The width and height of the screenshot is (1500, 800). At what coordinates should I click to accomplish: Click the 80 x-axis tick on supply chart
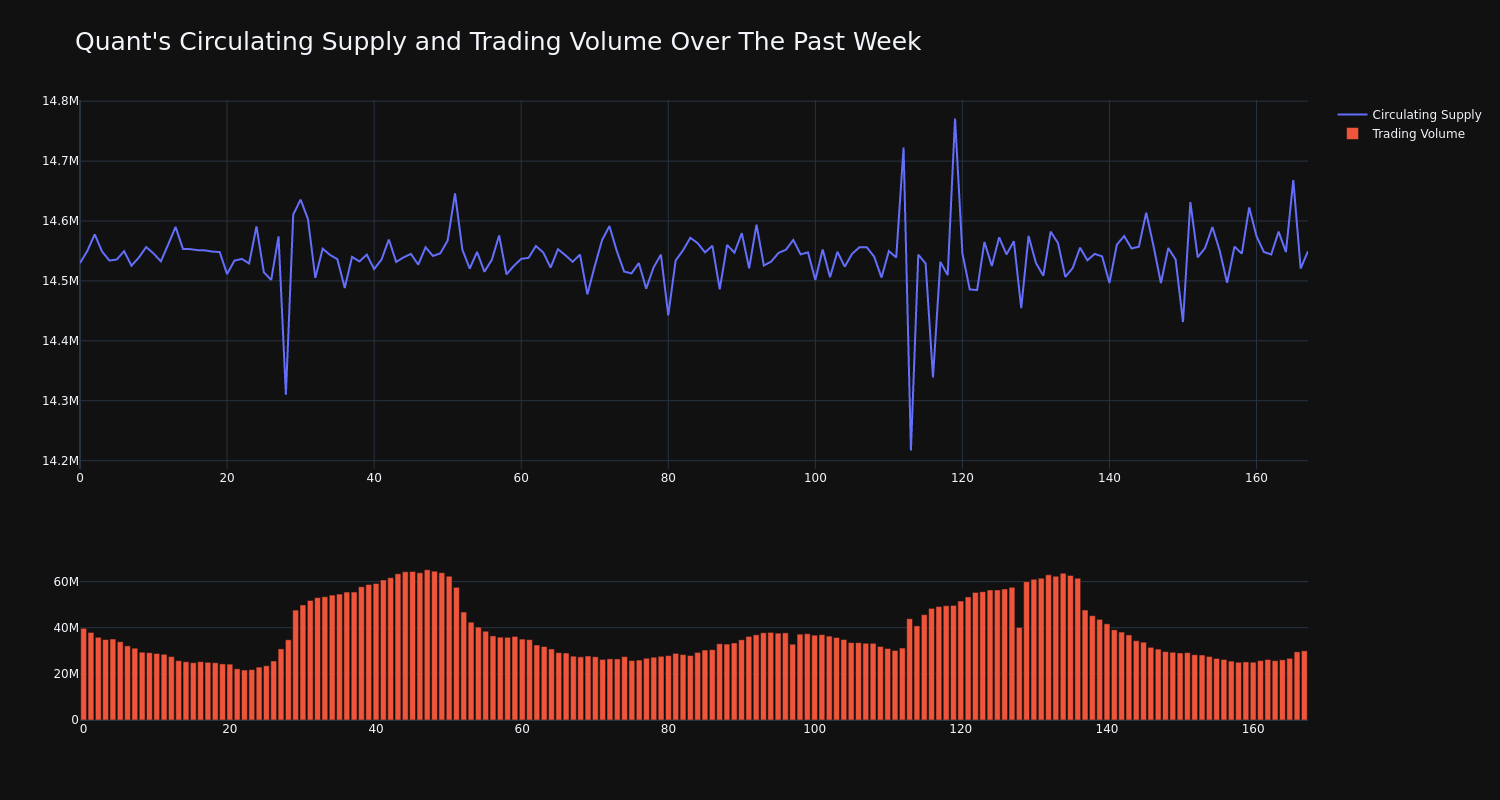point(668,478)
